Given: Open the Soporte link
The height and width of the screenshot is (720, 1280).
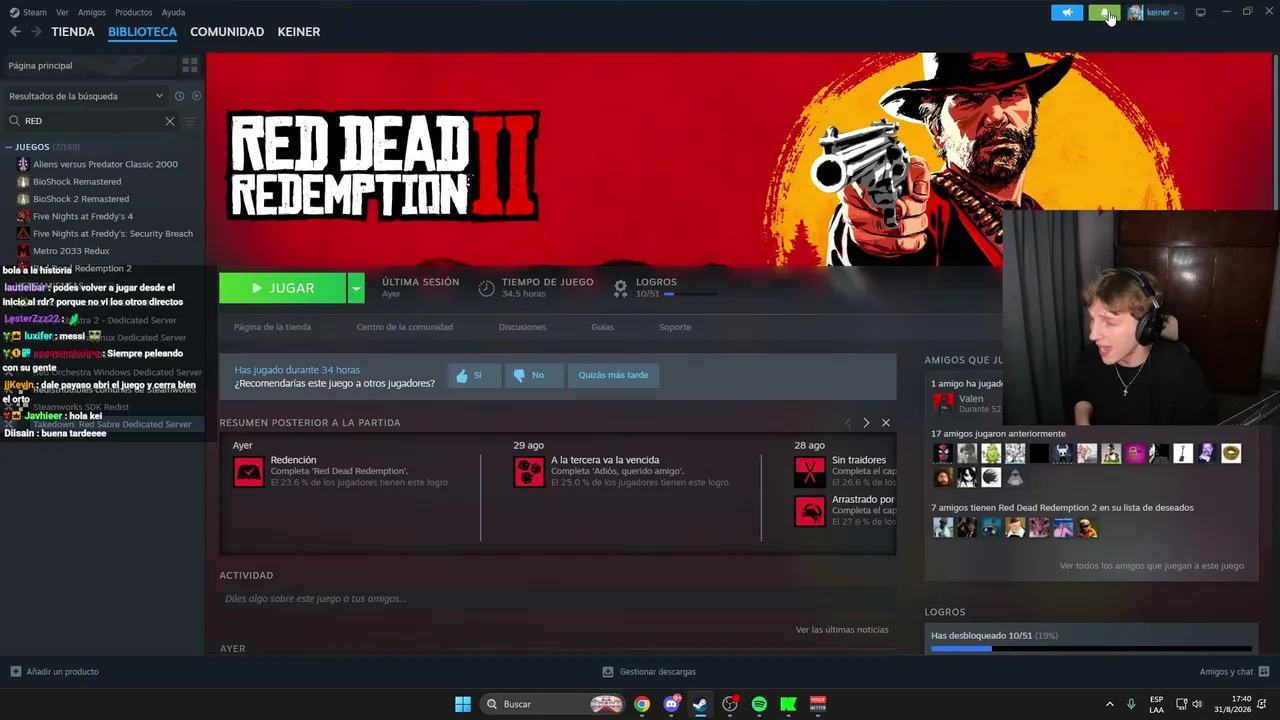Looking at the screenshot, I should pyautogui.click(x=675, y=327).
